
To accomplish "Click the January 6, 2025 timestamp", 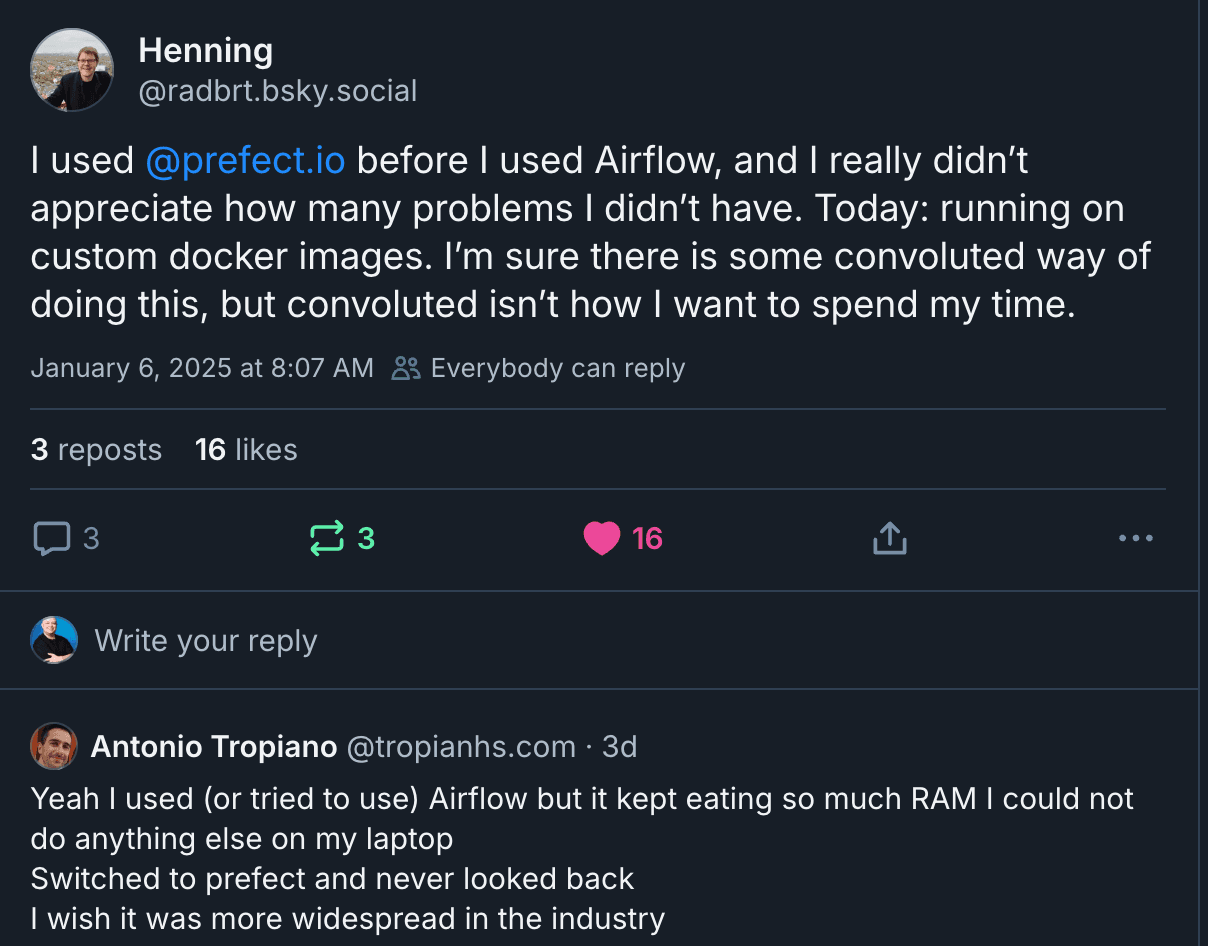I will coord(202,368).
